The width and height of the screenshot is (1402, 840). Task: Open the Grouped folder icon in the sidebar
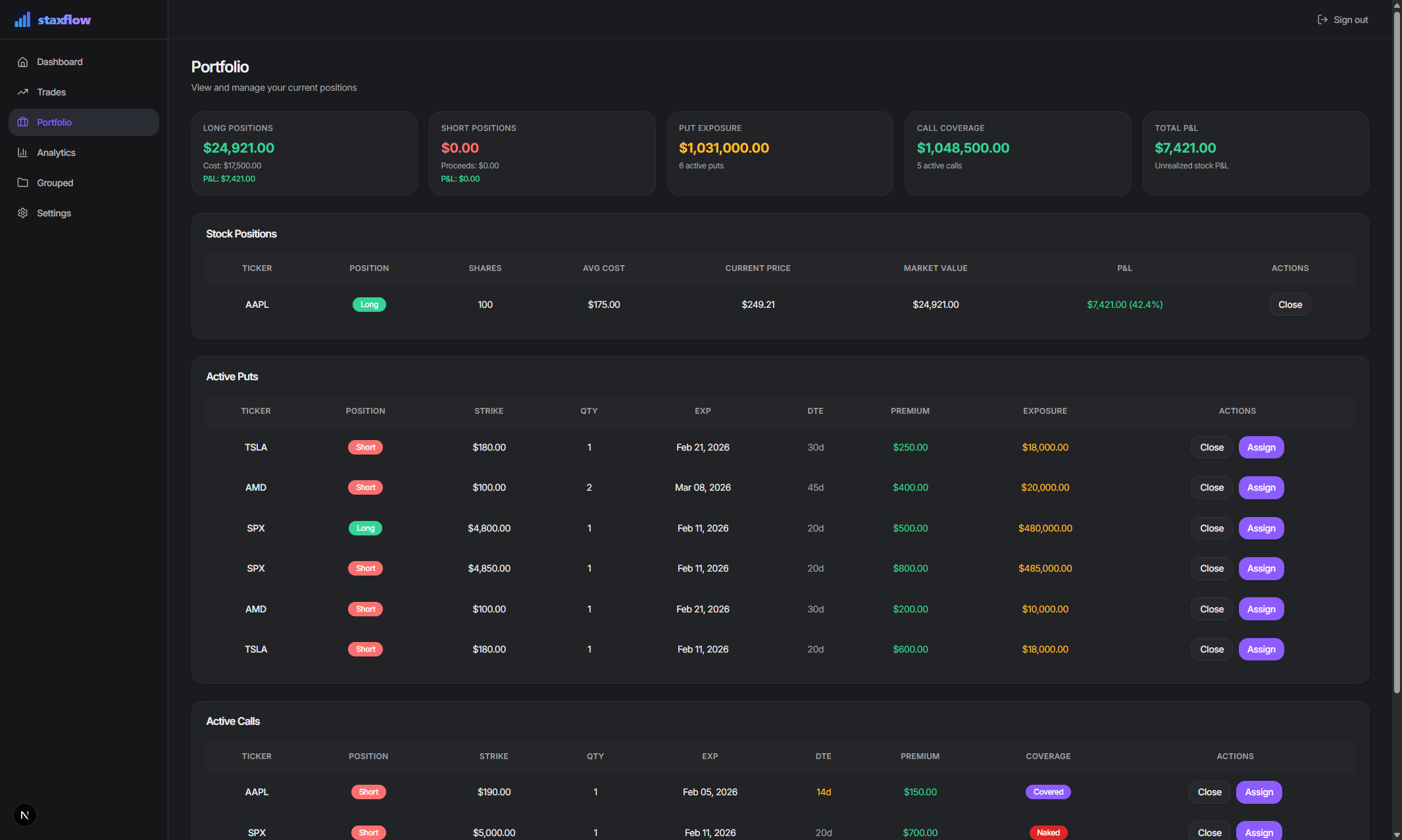click(23, 182)
